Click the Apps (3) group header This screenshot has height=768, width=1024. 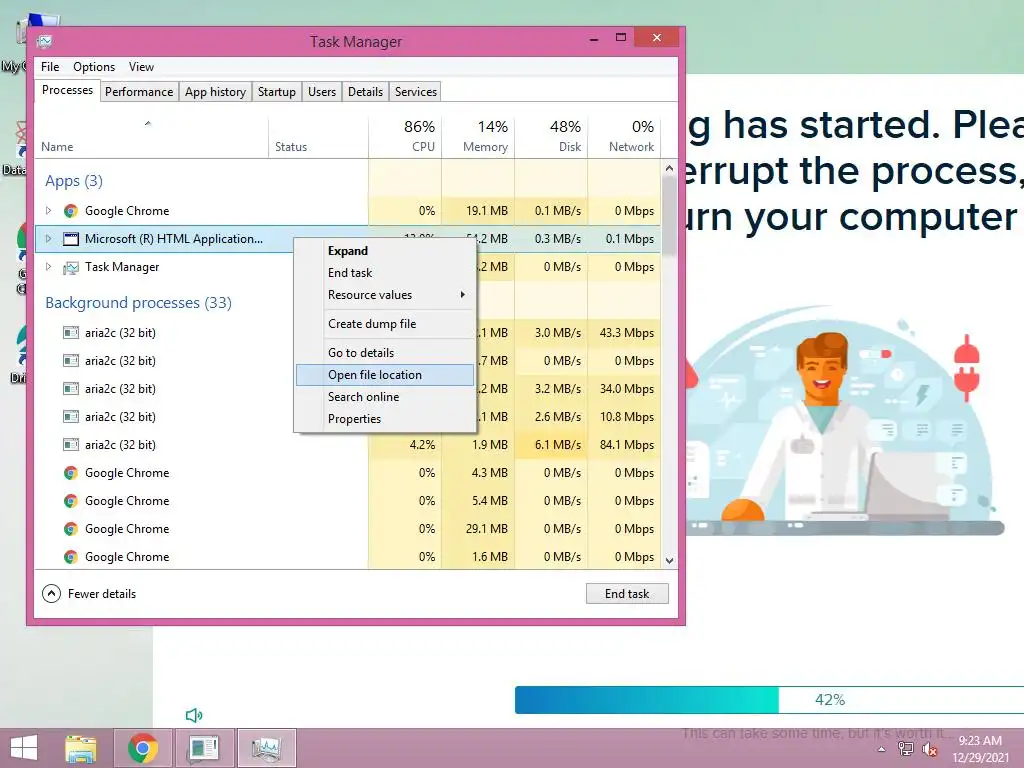[x=74, y=182]
